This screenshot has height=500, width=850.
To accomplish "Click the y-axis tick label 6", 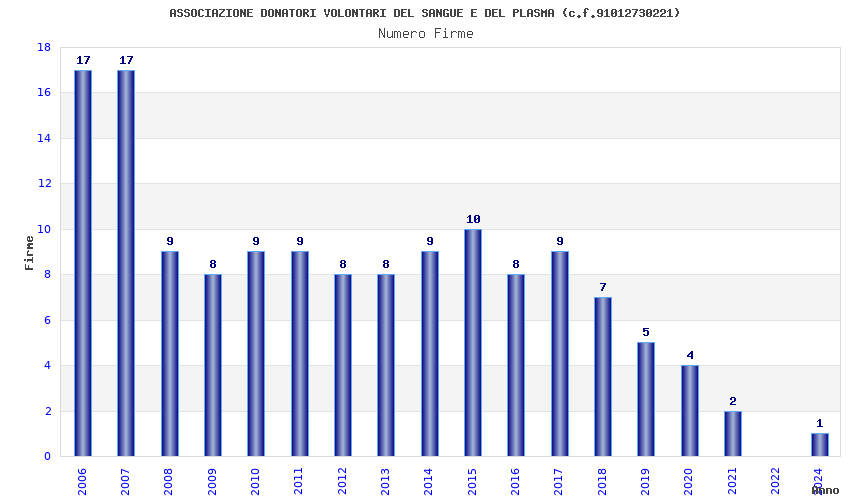I will (48, 320).
